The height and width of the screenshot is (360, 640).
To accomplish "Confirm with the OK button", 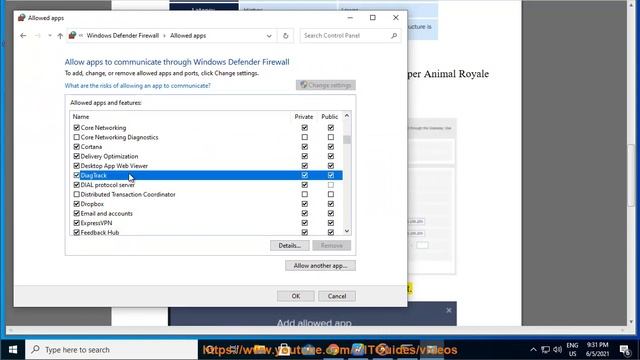I will [296, 296].
